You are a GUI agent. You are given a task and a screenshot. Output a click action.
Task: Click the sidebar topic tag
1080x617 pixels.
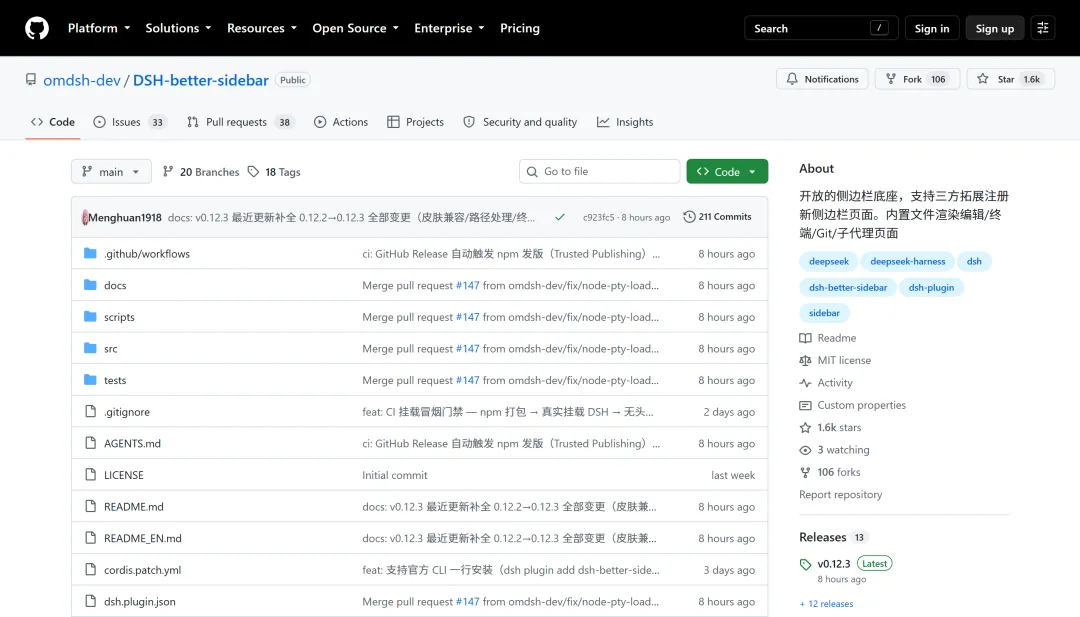(824, 313)
